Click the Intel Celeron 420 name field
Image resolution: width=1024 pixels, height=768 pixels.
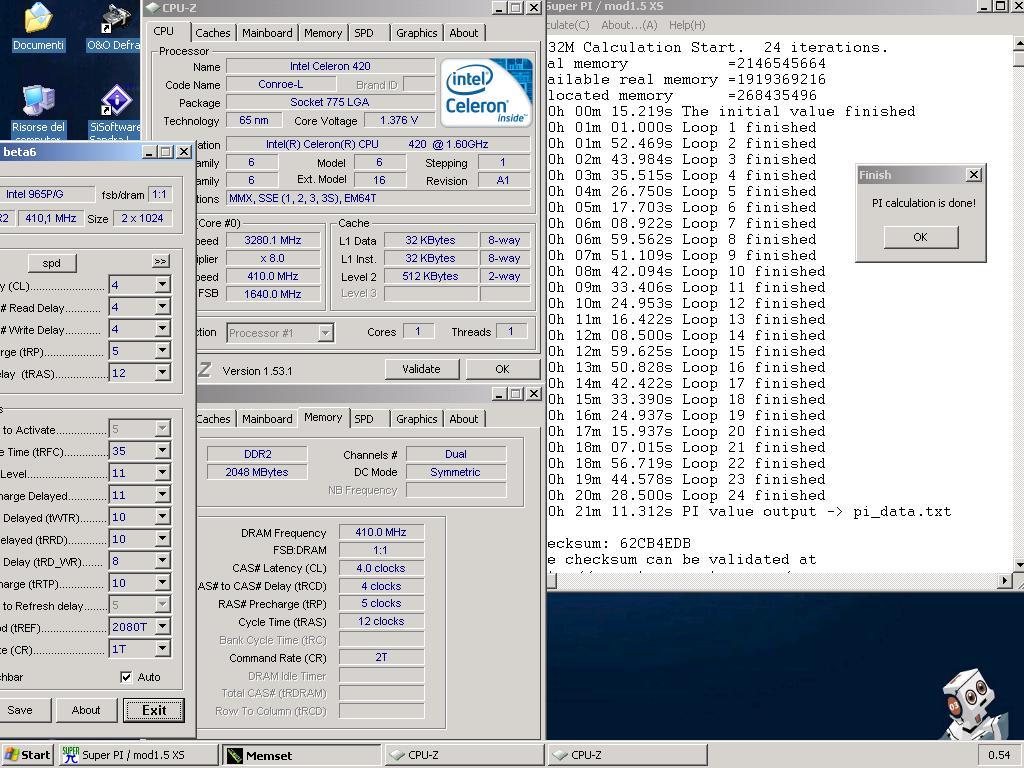330,66
